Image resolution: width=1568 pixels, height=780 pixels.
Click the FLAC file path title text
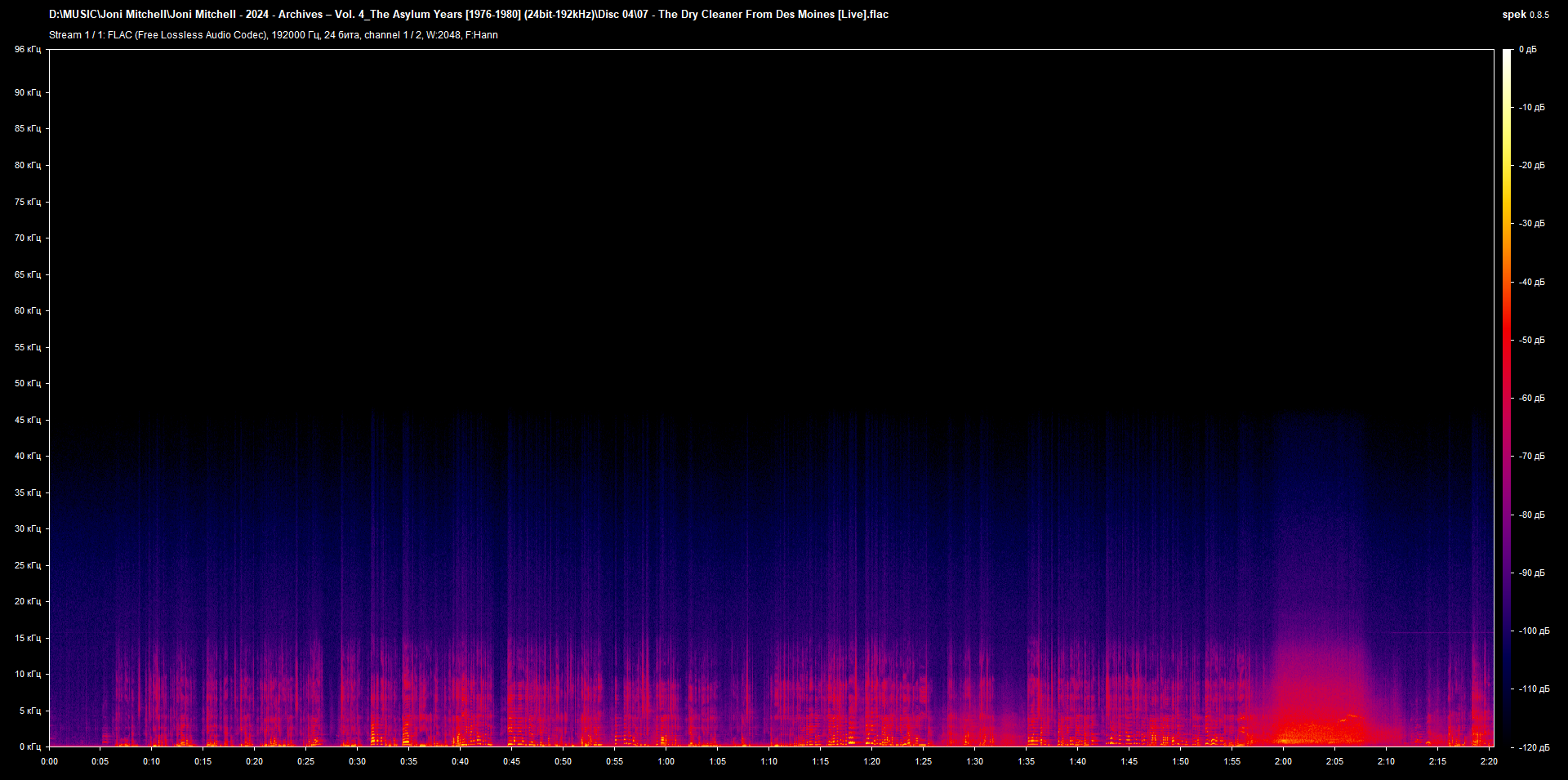pos(468,14)
